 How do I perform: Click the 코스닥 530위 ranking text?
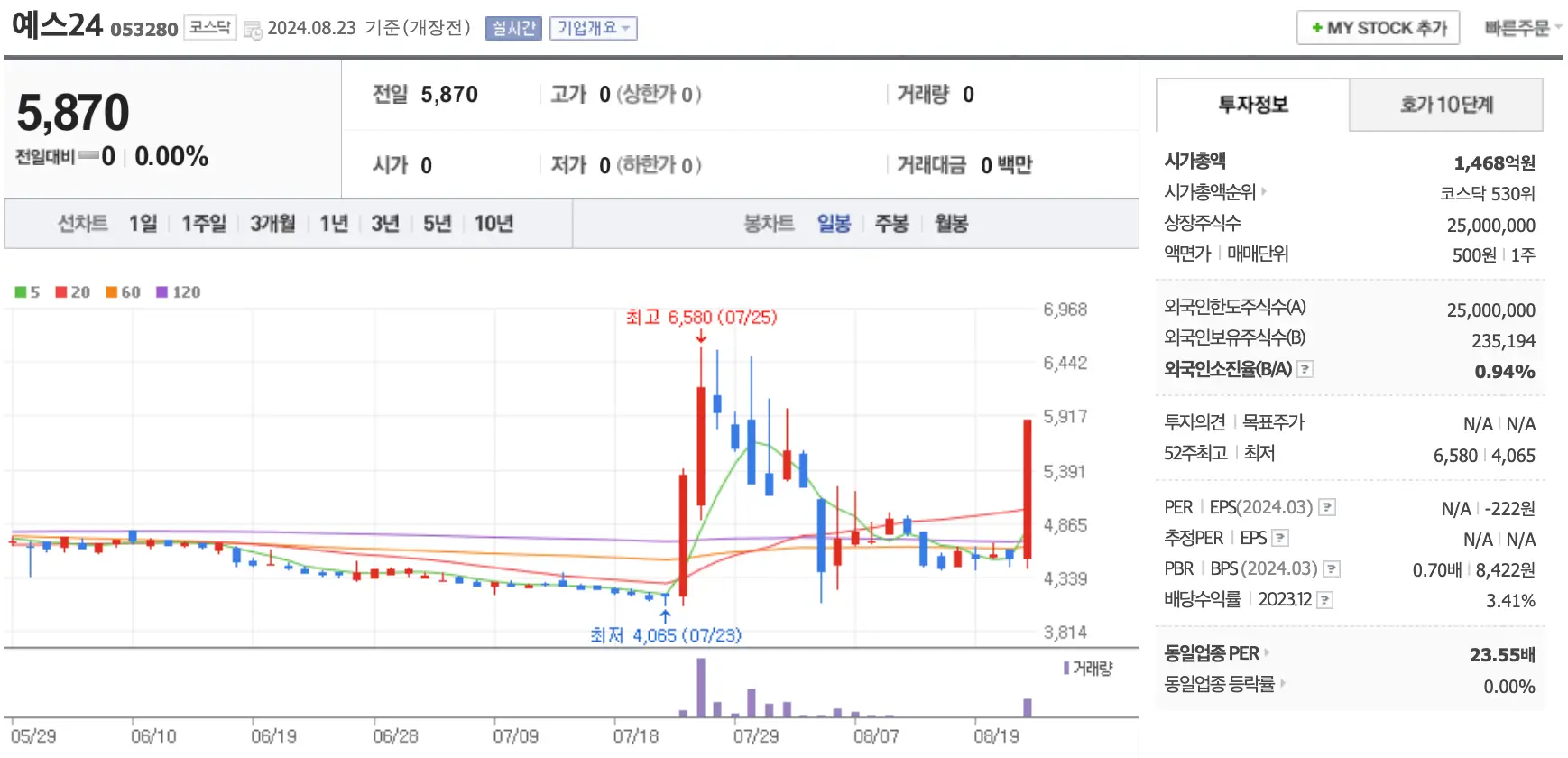coord(1487,194)
